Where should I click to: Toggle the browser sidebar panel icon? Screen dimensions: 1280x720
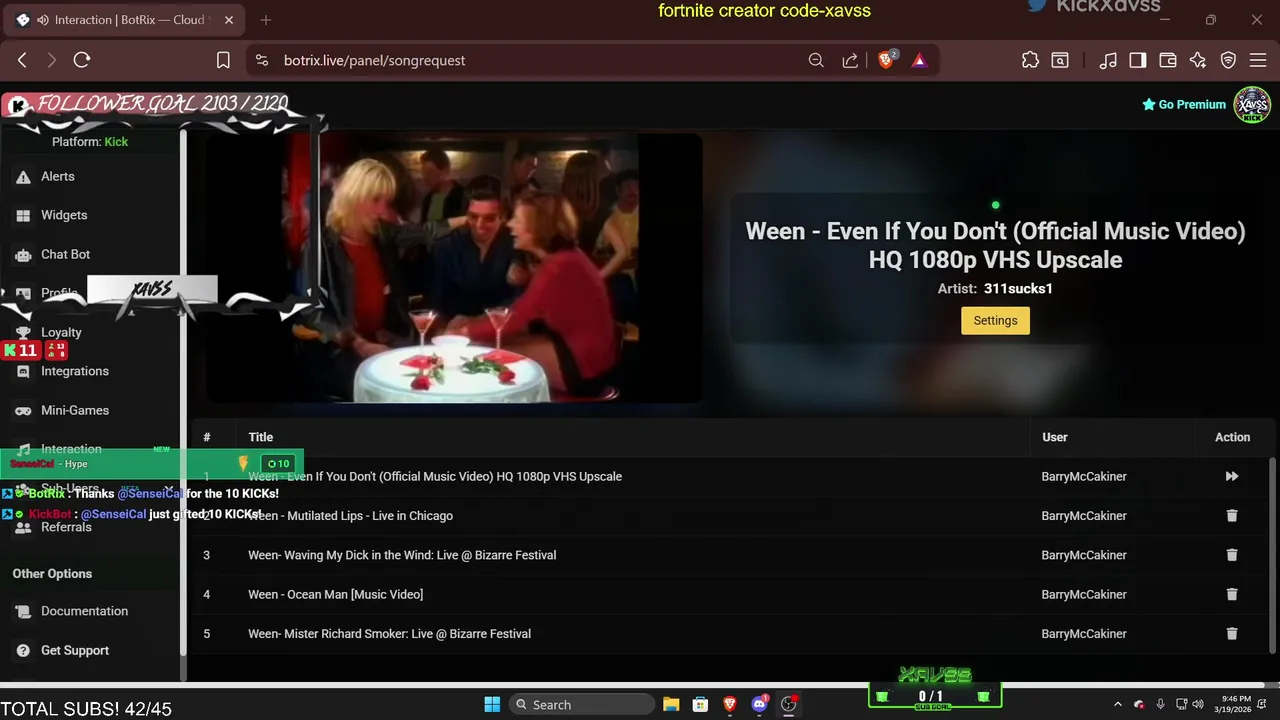(1138, 60)
